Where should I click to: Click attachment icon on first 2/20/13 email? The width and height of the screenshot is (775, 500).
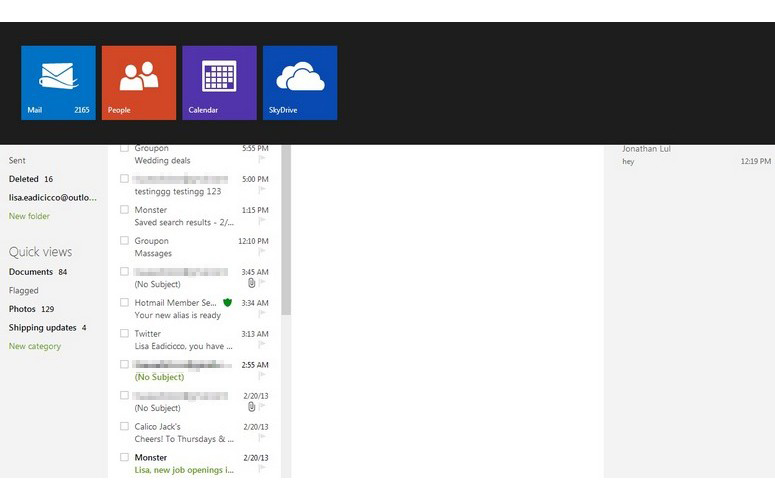[251, 407]
